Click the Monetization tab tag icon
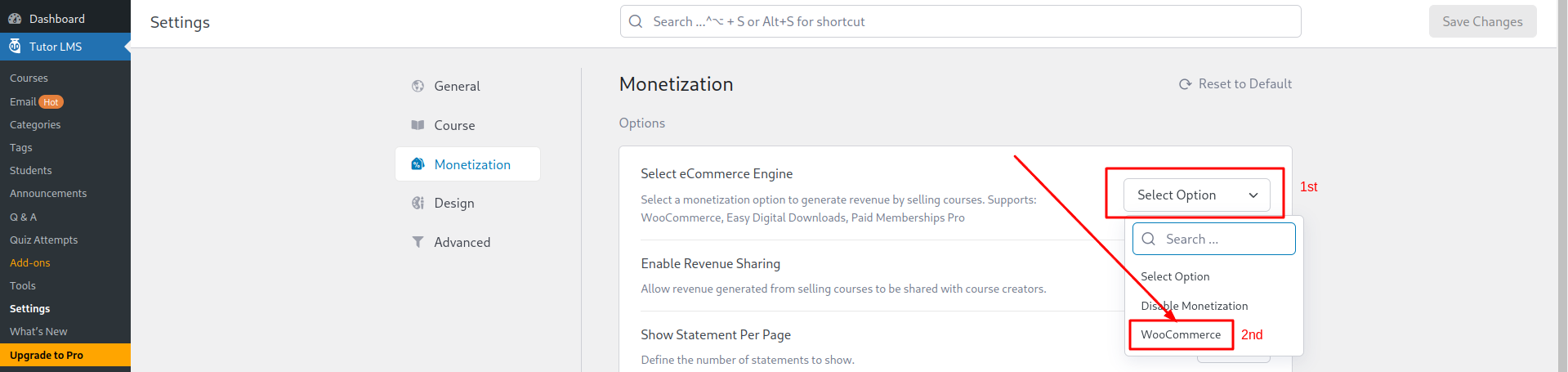Image resolution: width=1568 pixels, height=372 pixels. tap(418, 164)
